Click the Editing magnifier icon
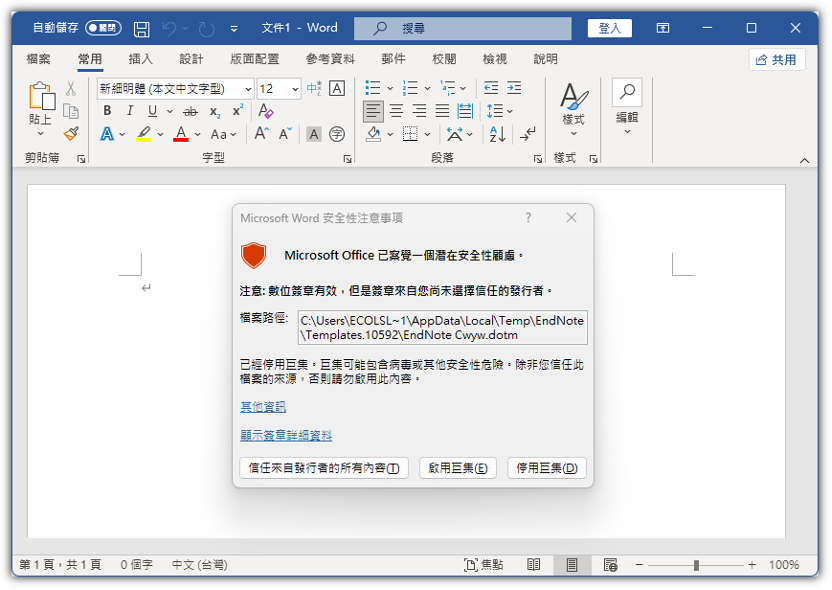The image size is (832, 590). pyautogui.click(x=627, y=92)
